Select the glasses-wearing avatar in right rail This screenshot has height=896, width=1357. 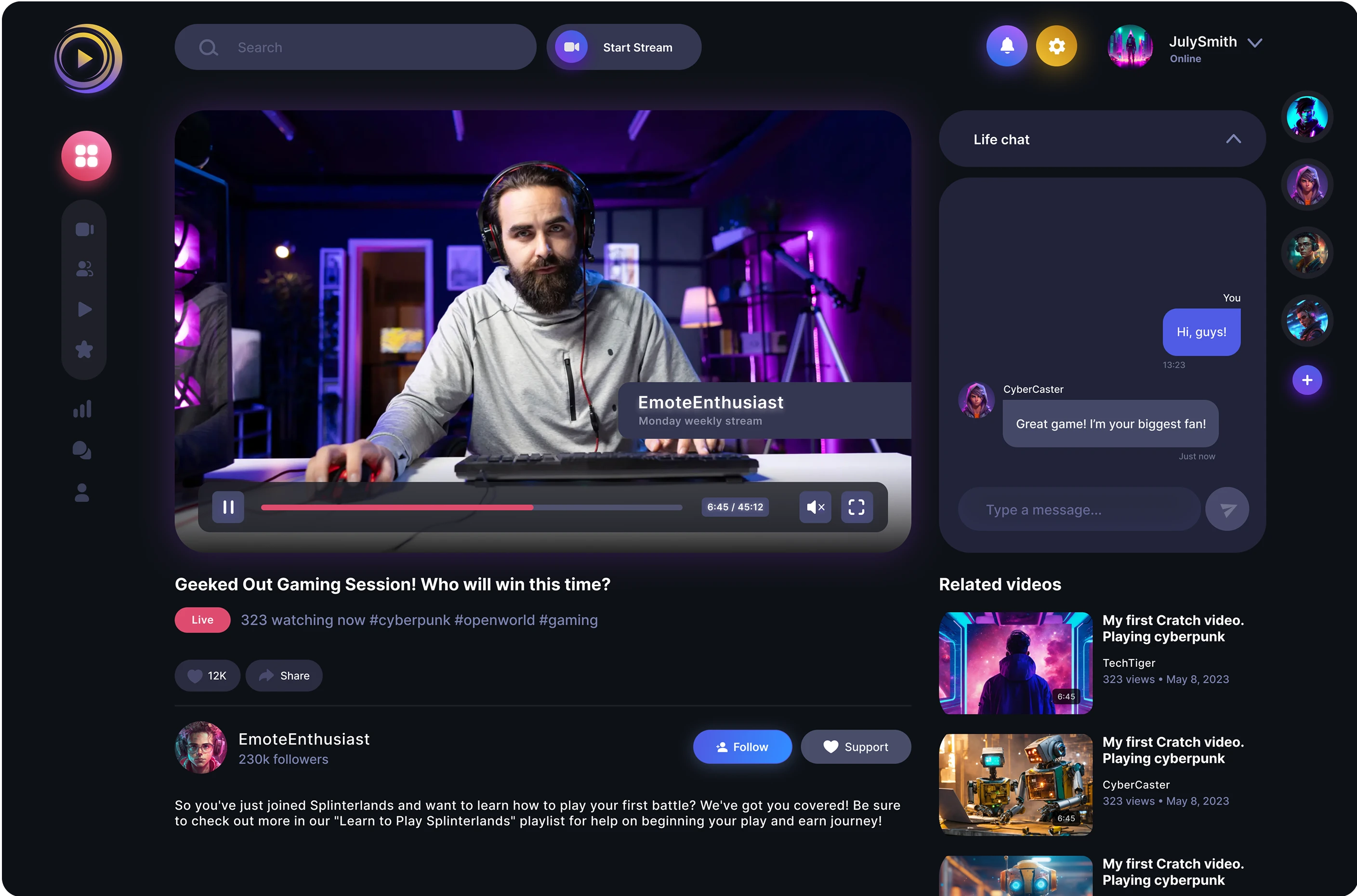pos(1307,253)
